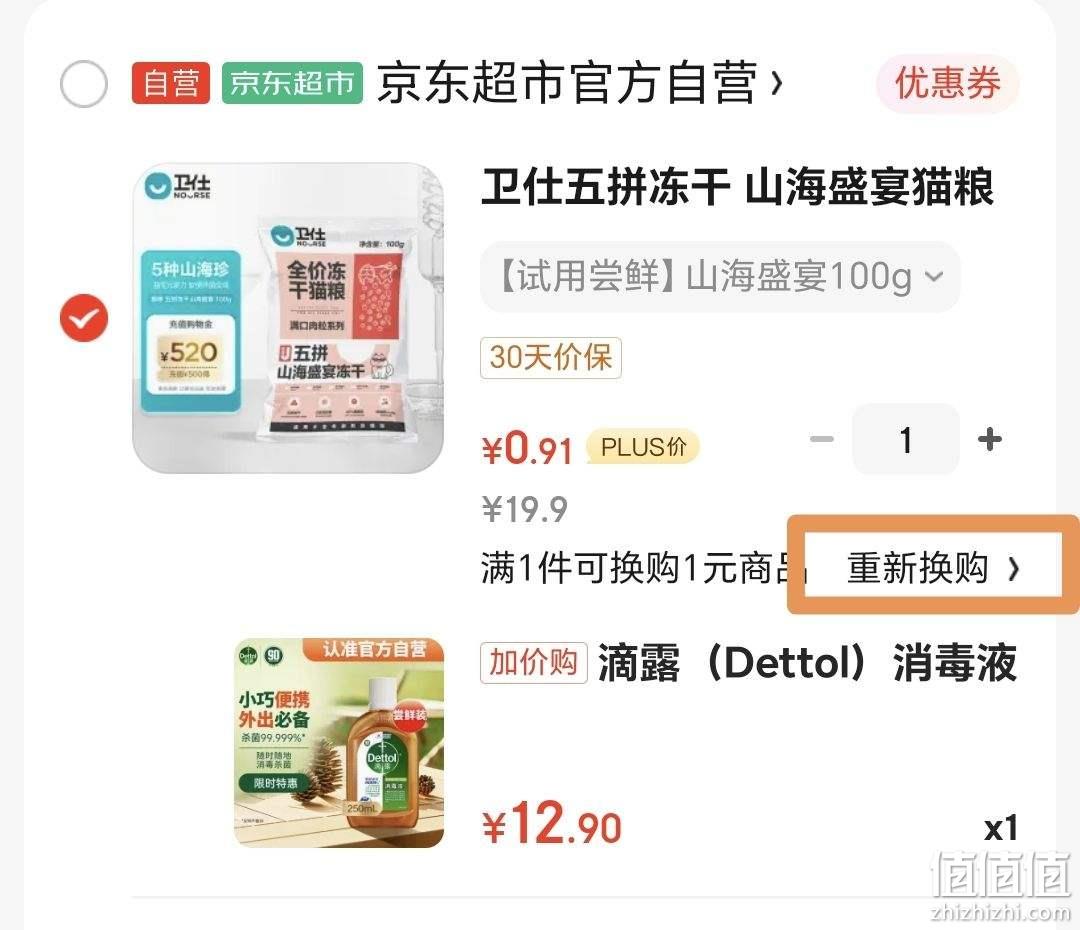Open the 京东超市官方自营 store page

[567, 83]
